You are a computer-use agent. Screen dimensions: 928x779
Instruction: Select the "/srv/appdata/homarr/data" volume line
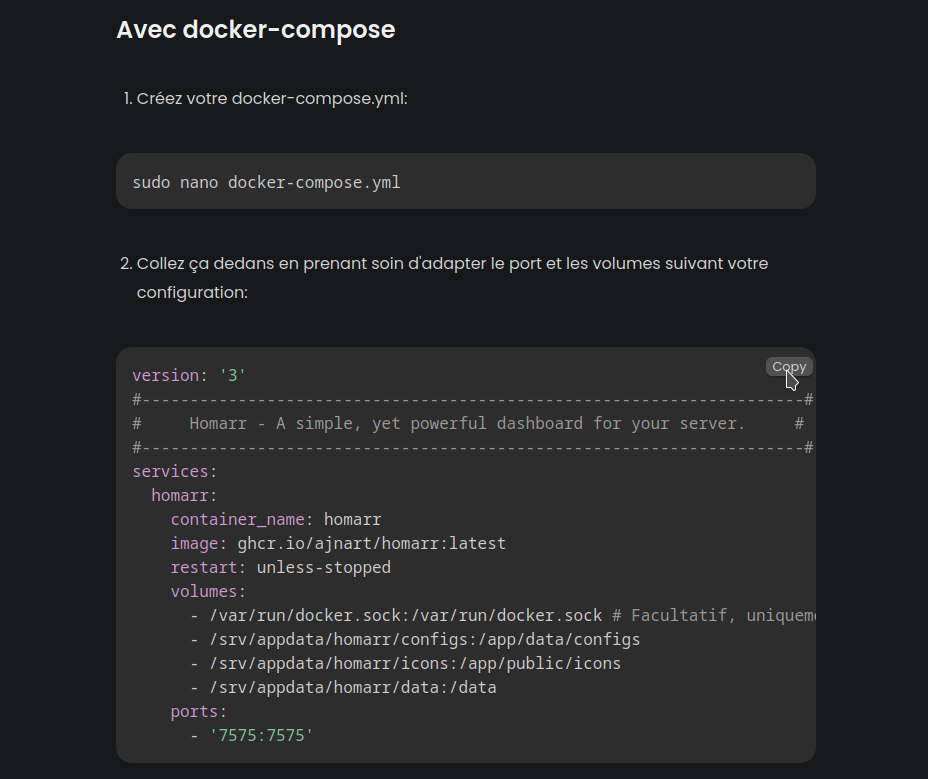(351, 687)
